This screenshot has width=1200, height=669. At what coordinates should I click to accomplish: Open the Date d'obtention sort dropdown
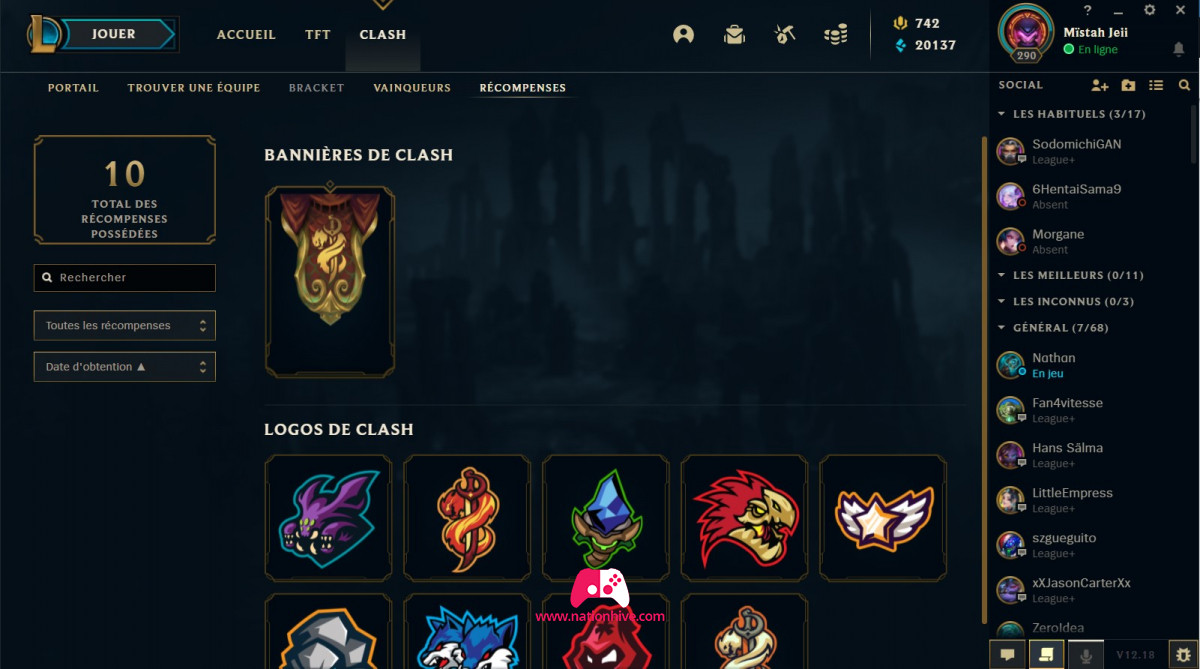pyautogui.click(x=125, y=367)
